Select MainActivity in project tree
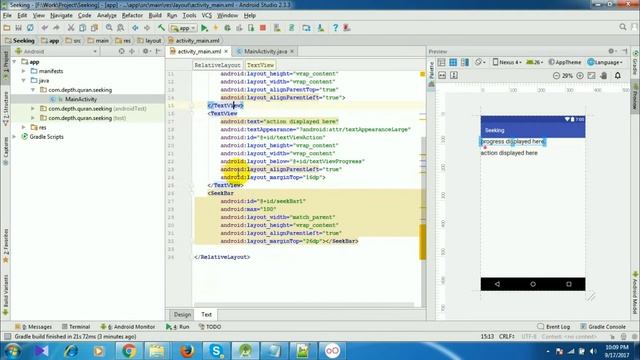Viewport: 640px width, 360px height. coord(81,99)
